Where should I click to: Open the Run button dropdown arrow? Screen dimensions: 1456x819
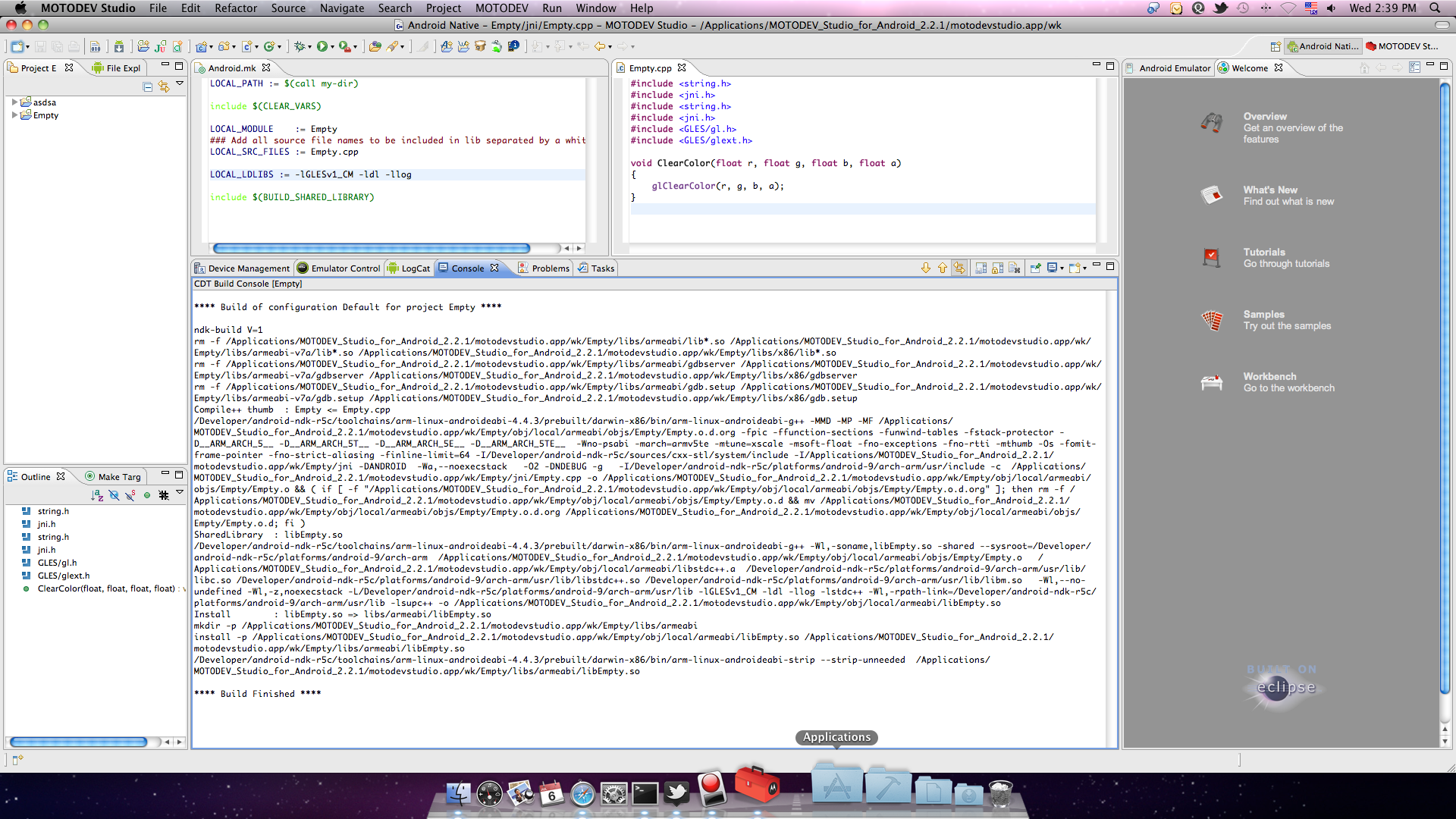pyautogui.click(x=332, y=47)
